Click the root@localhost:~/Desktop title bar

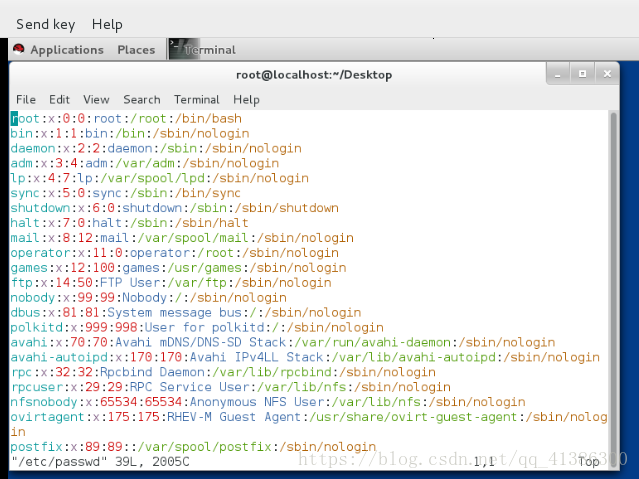[x=314, y=75]
